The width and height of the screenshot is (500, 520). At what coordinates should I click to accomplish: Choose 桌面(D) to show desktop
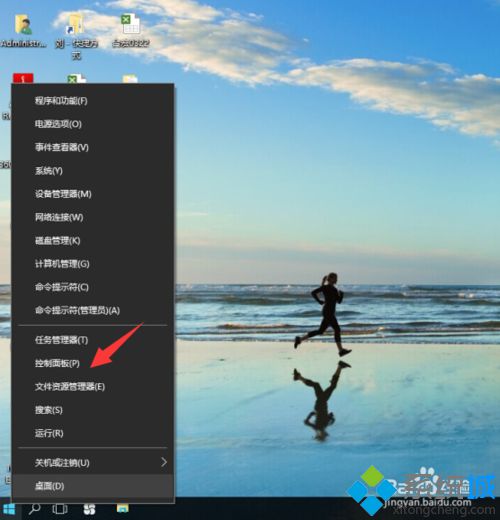pyautogui.click(x=93, y=486)
